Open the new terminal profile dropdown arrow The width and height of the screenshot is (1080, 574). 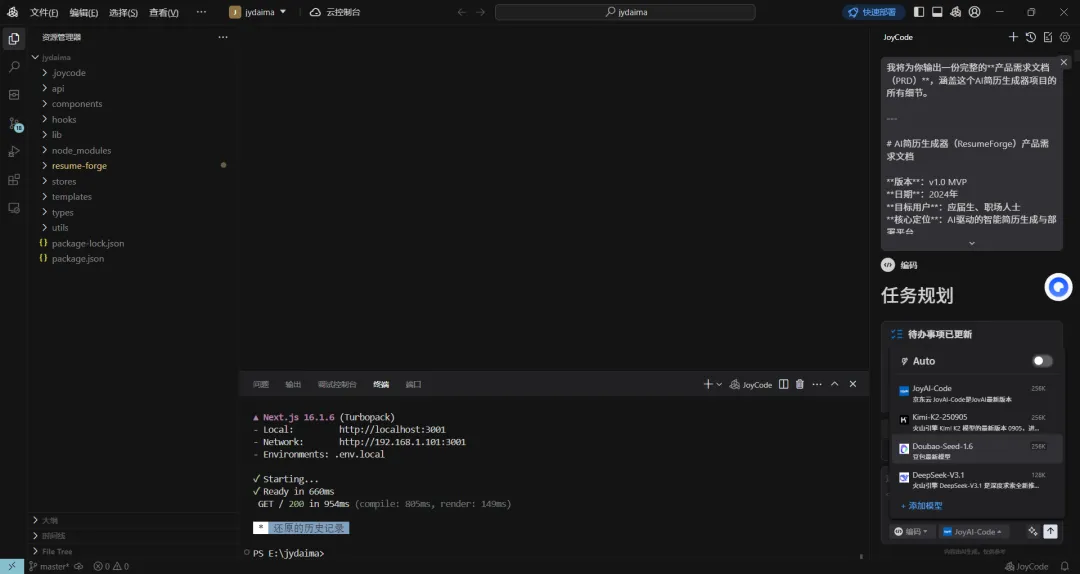(719, 384)
